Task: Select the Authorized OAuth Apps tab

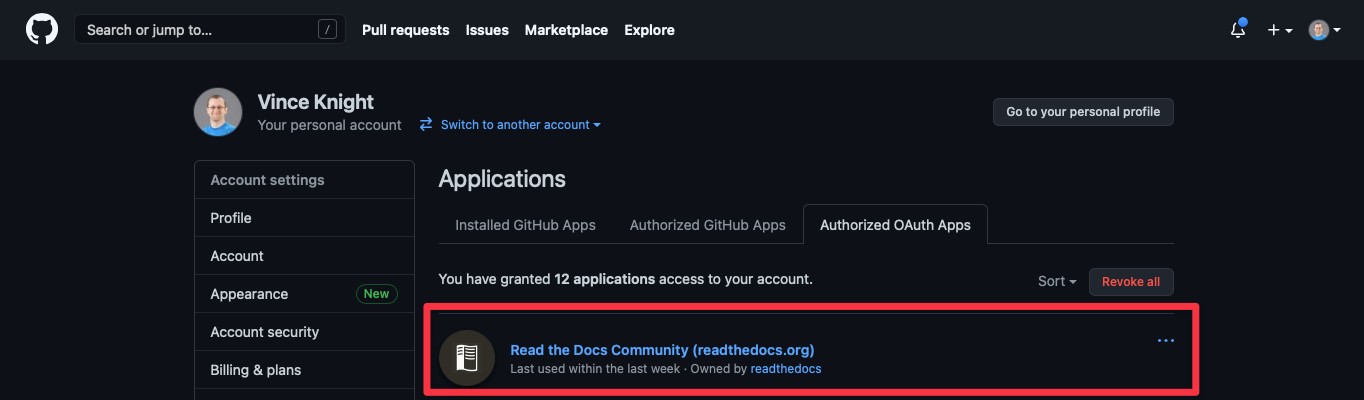Action: (x=895, y=225)
